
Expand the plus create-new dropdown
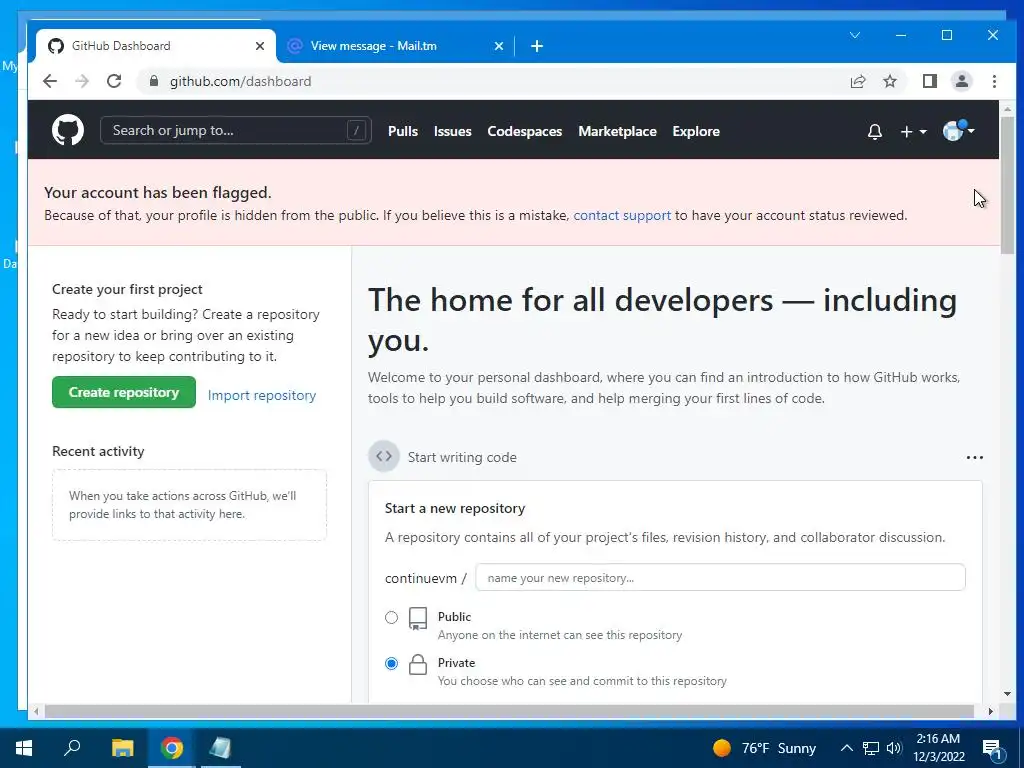pos(913,131)
